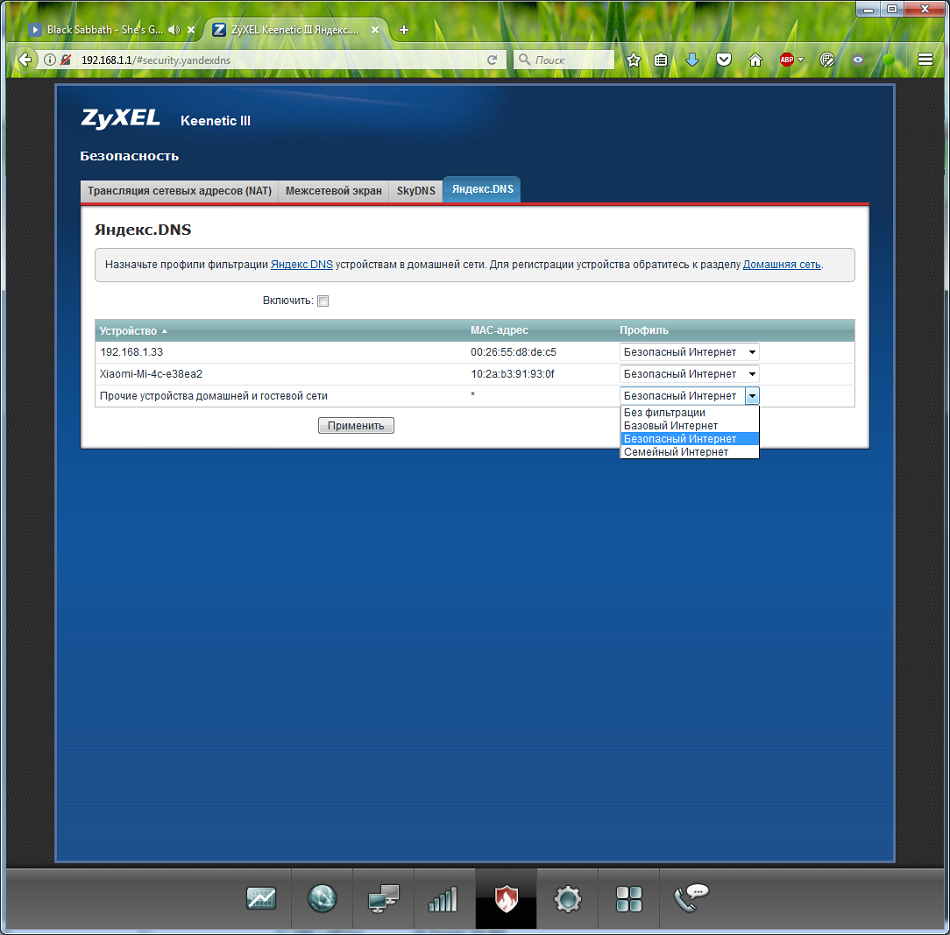
Task: Open the Яндекс DNS link
Action: [302, 264]
